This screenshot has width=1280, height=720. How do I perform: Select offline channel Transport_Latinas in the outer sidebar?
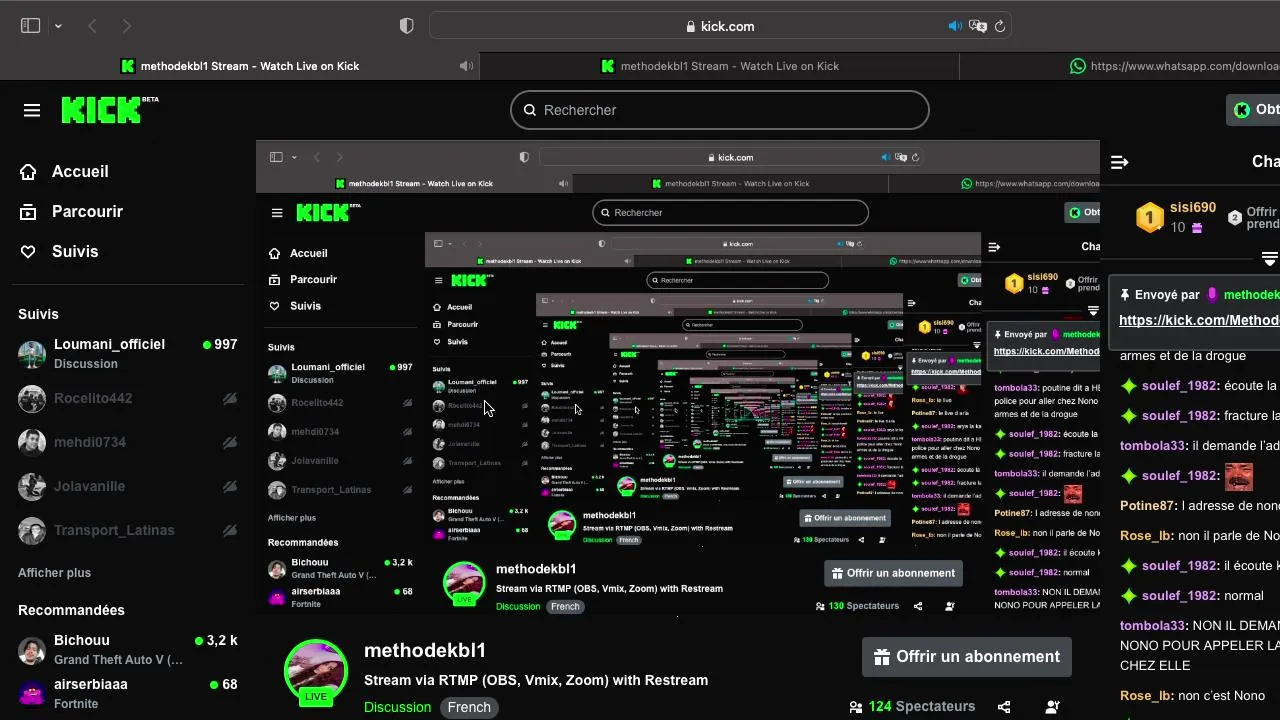[x=128, y=530]
